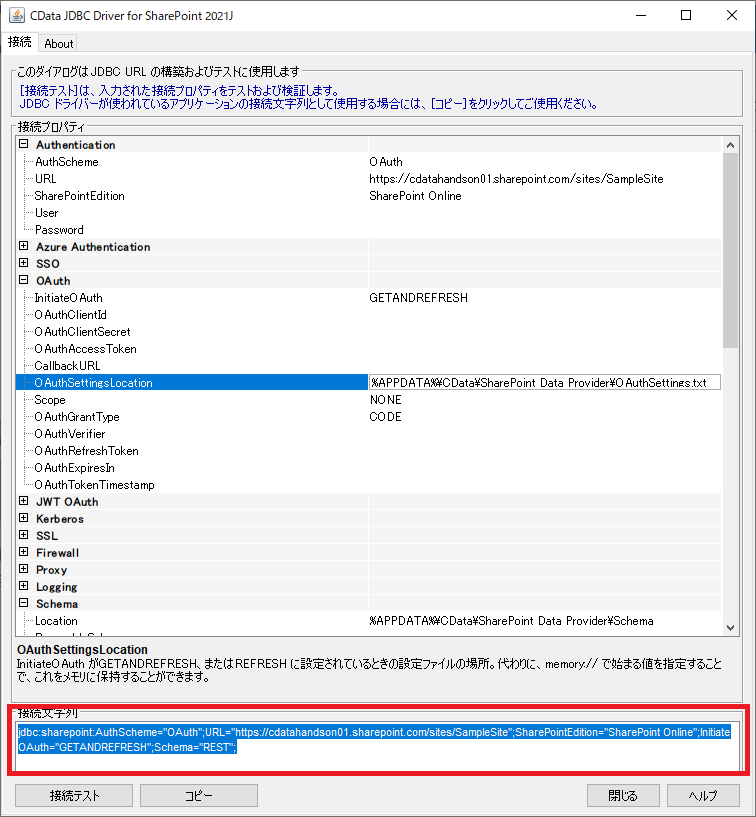Select the SharePointEdition property
Viewport: 756px width, 817px height.
[x=79, y=196]
